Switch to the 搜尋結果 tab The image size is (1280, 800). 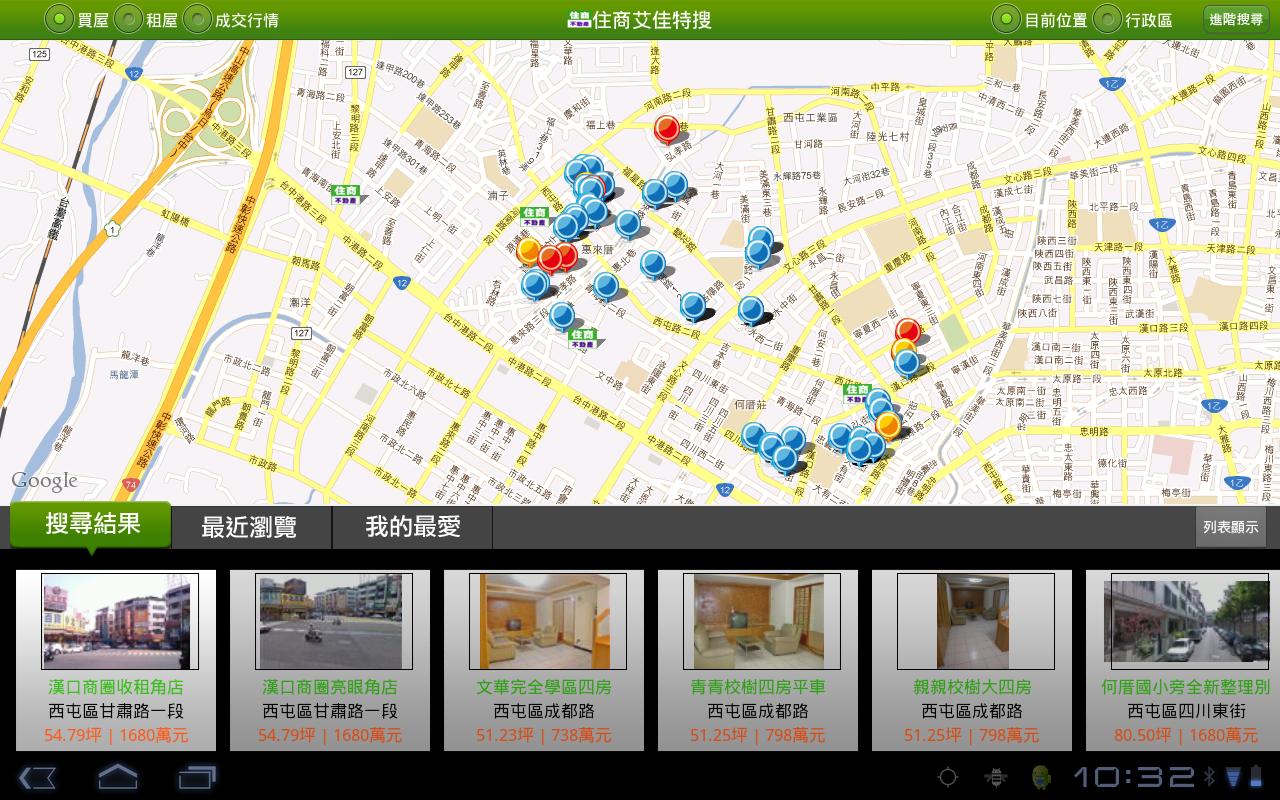[92, 524]
